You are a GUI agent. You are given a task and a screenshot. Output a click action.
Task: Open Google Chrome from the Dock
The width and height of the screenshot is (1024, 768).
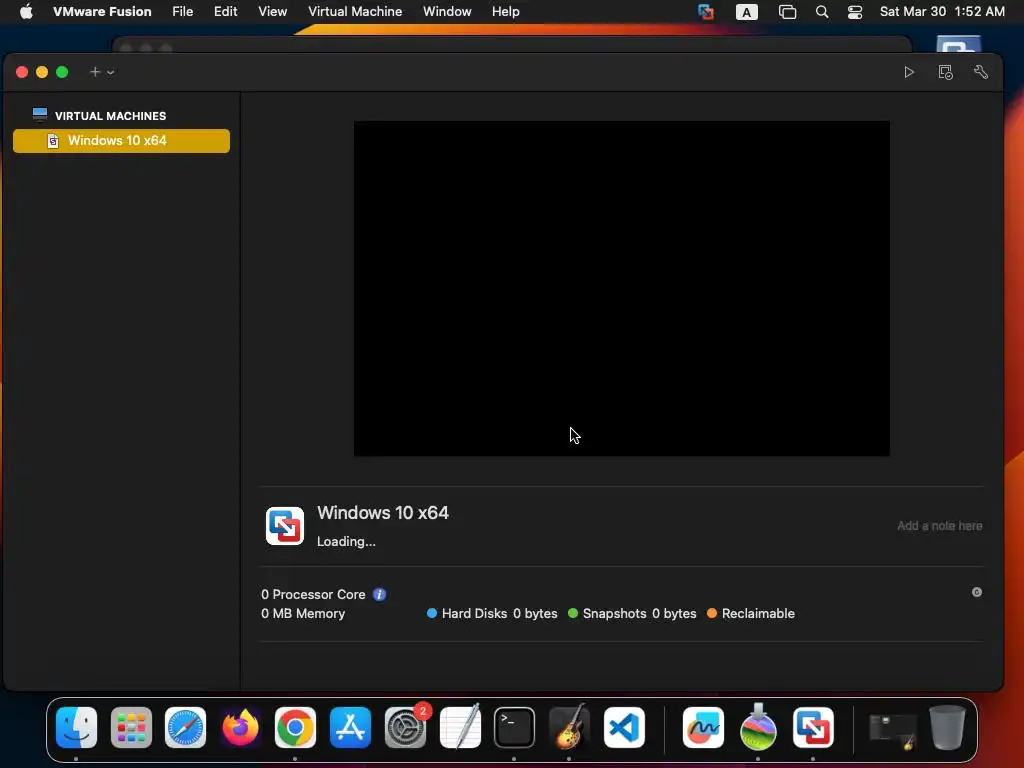click(295, 728)
